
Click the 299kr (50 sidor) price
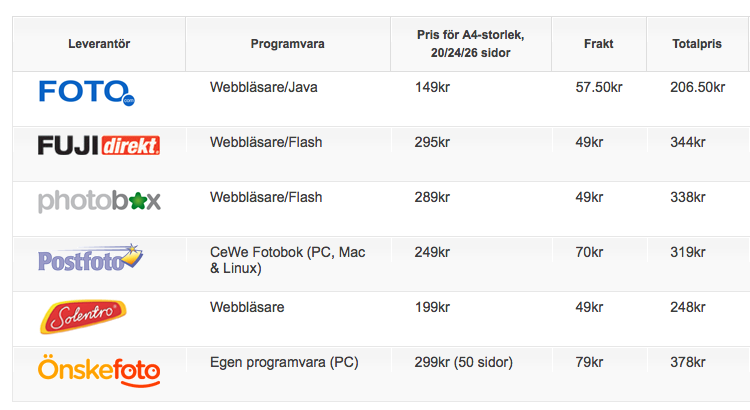(463, 362)
